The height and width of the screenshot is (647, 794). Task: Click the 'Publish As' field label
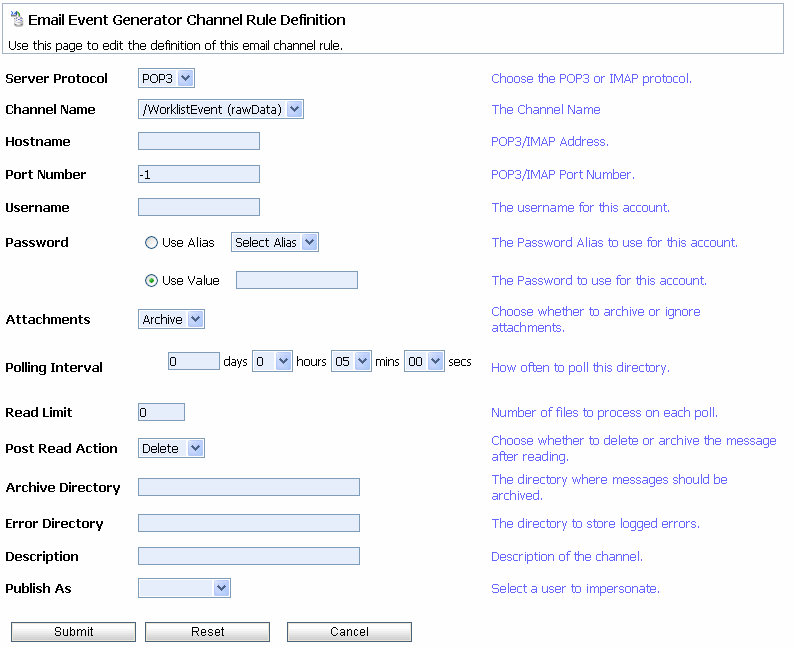(38, 588)
